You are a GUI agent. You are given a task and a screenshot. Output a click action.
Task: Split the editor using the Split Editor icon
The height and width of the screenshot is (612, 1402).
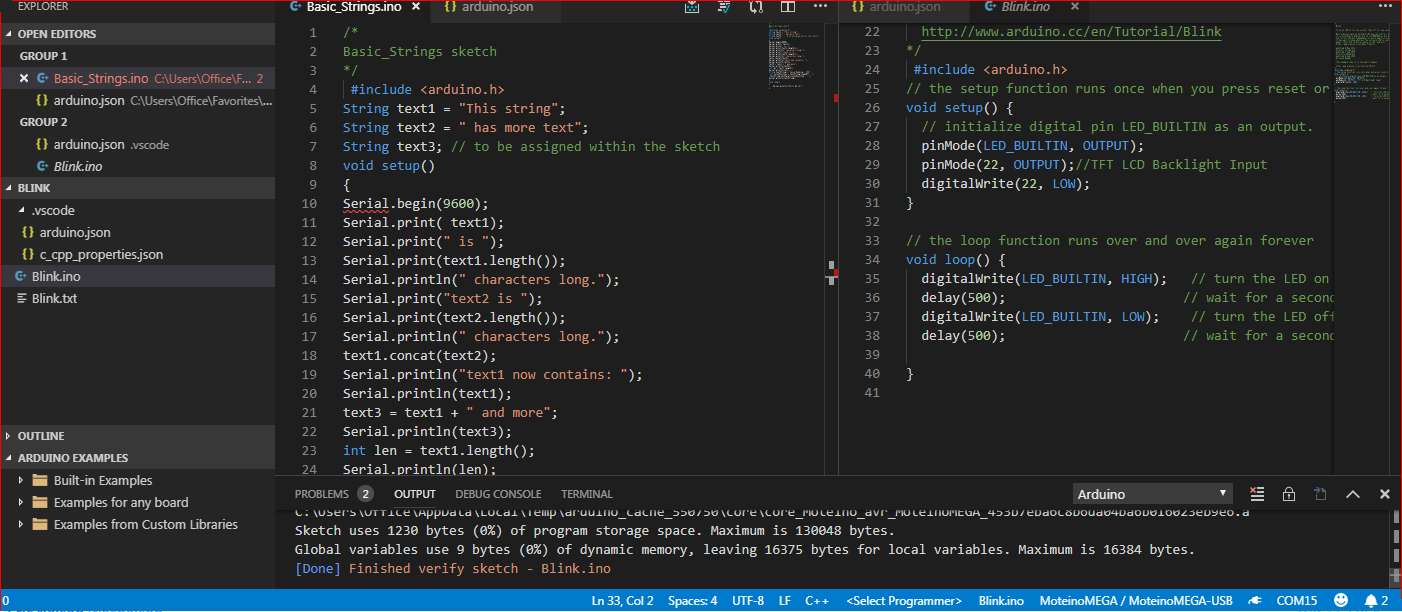point(789,7)
